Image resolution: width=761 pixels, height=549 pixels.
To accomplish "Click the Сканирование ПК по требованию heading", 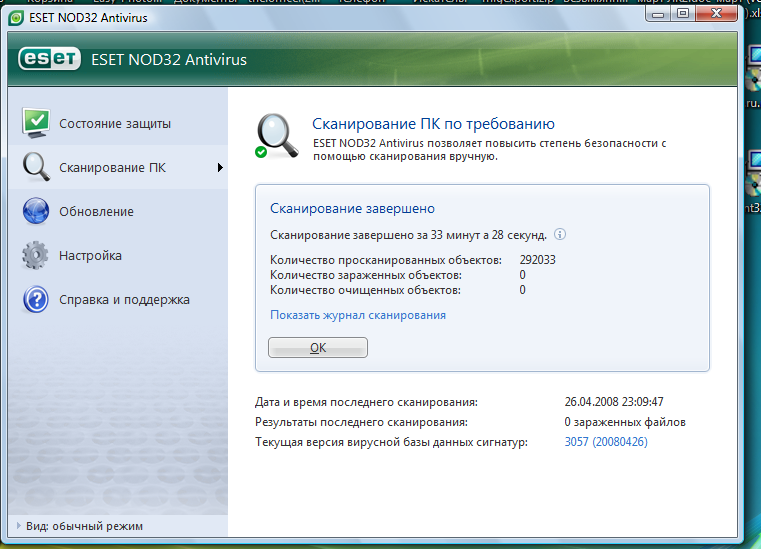I will click(433, 124).
